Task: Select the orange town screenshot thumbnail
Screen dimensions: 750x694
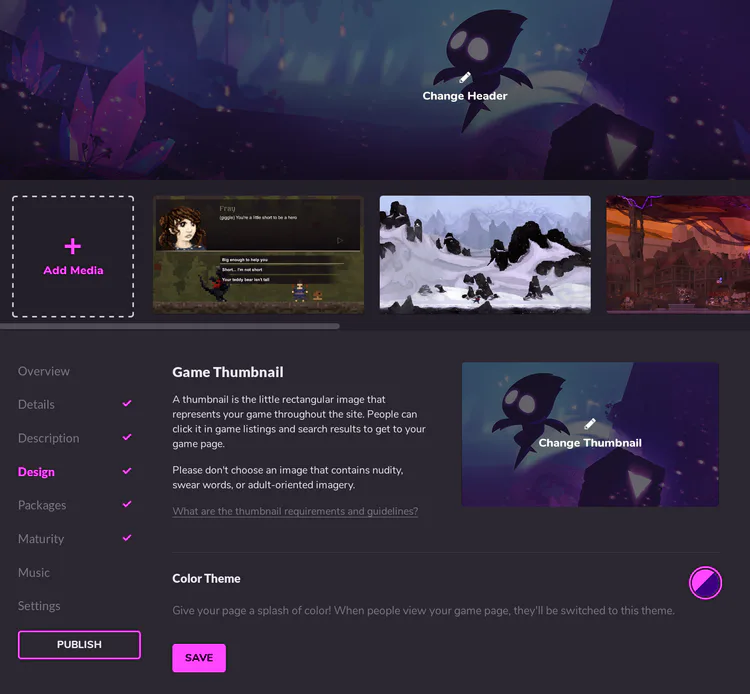Action: (678, 254)
